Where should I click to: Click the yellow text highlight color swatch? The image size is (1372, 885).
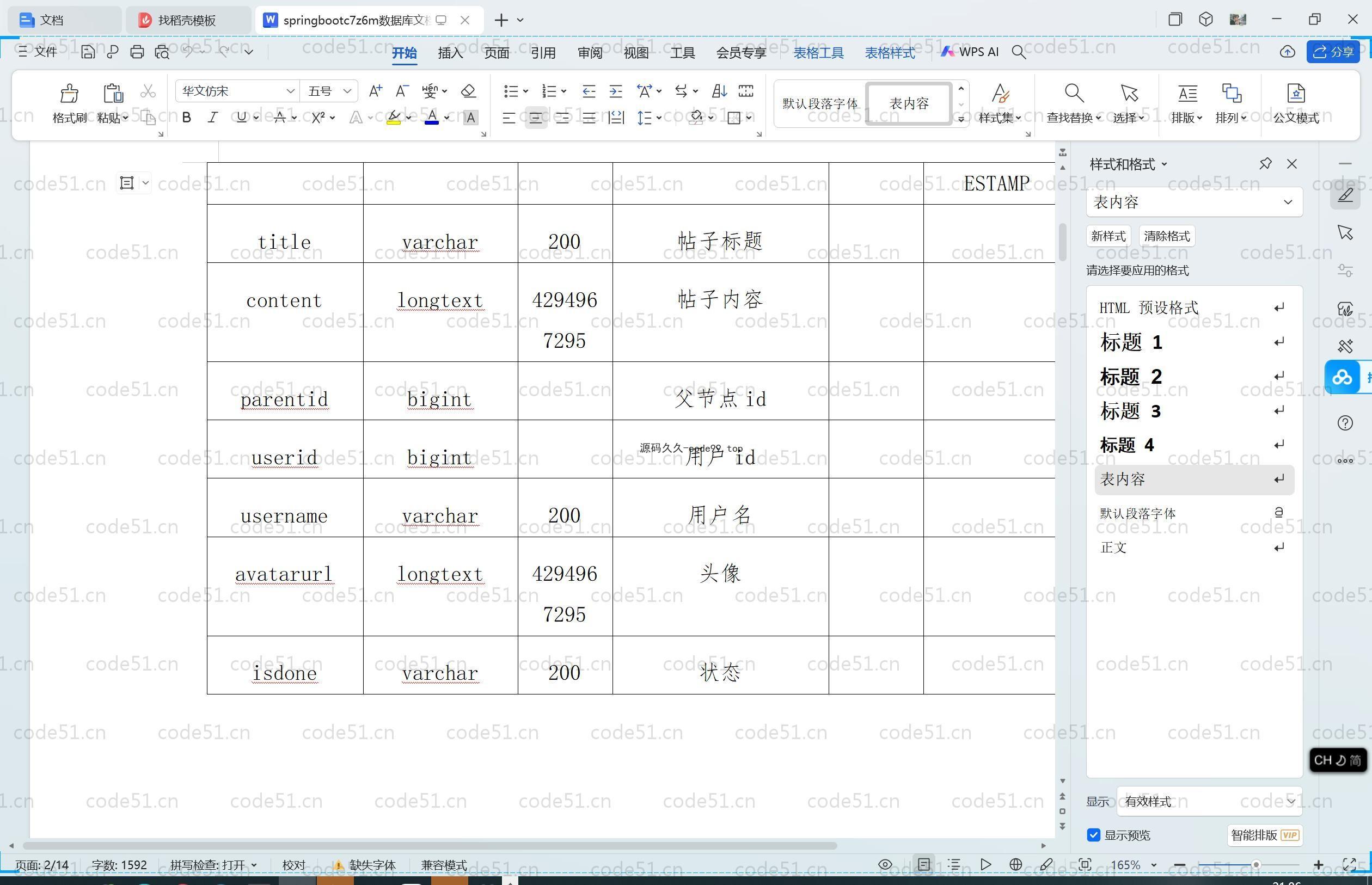394,118
